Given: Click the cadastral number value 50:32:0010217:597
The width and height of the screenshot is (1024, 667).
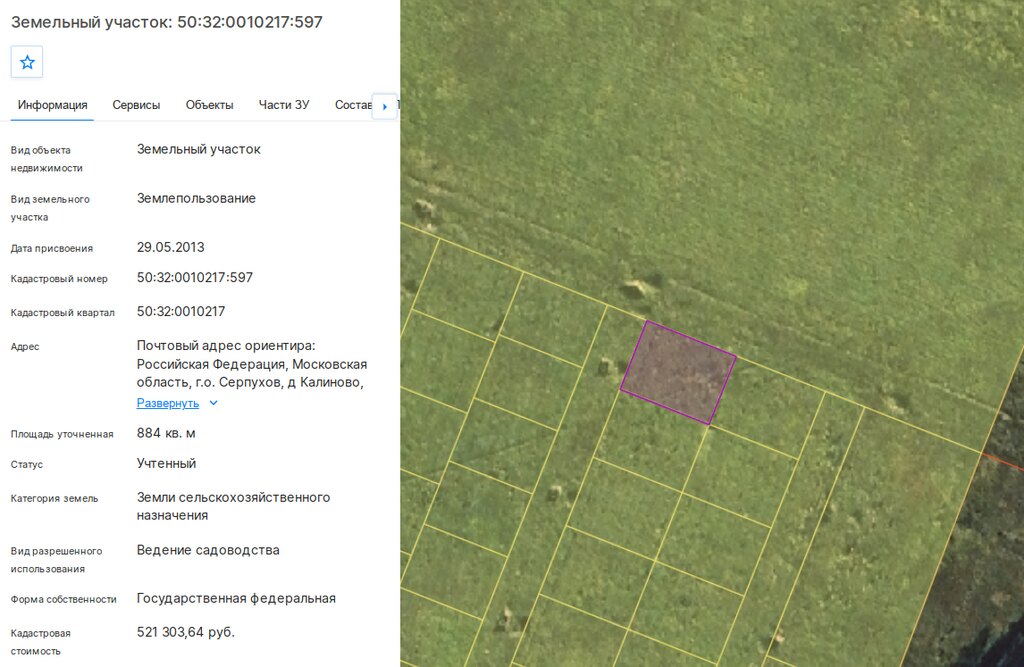Looking at the screenshot, I should pyautogui.click(x=195, y=278).
